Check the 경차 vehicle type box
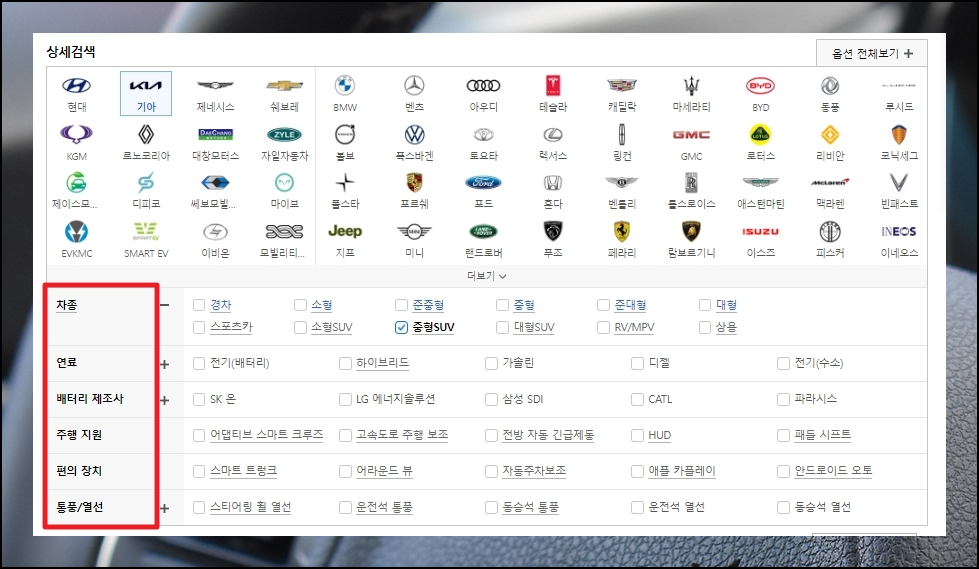The width and height of the screenshot is (979, 569). [199, 305]
